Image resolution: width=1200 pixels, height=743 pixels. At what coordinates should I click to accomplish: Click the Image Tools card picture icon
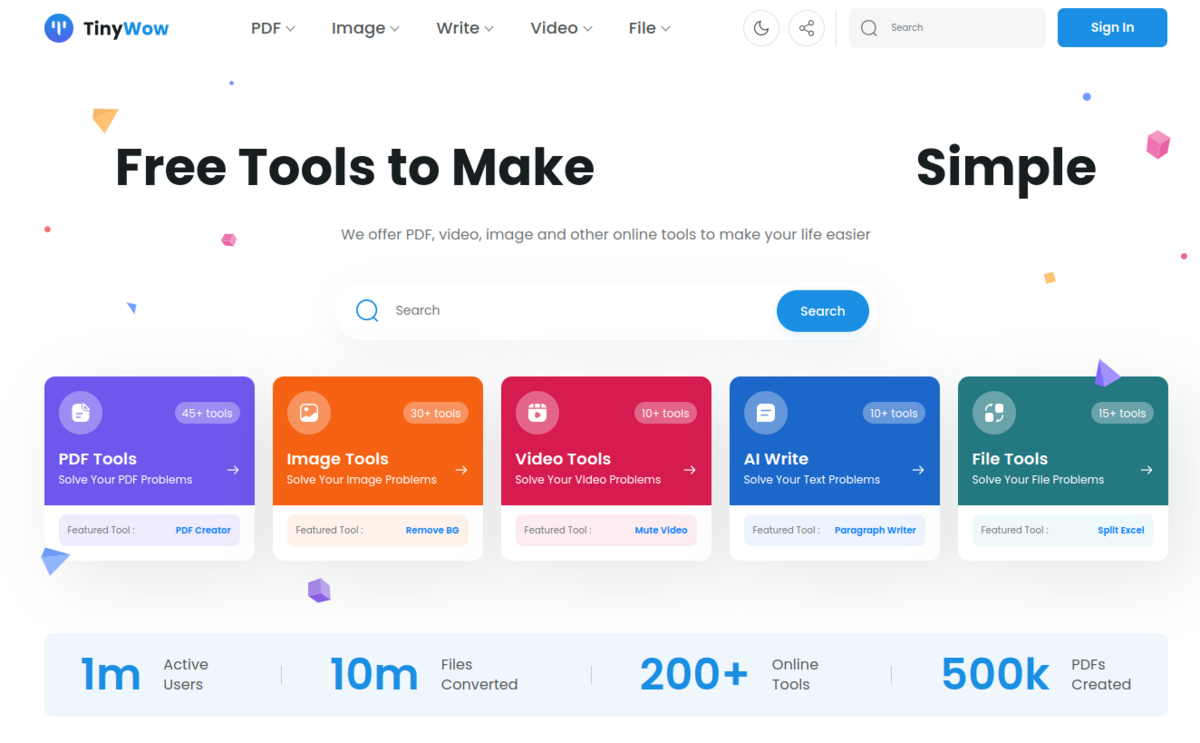[x=309, y=412]
